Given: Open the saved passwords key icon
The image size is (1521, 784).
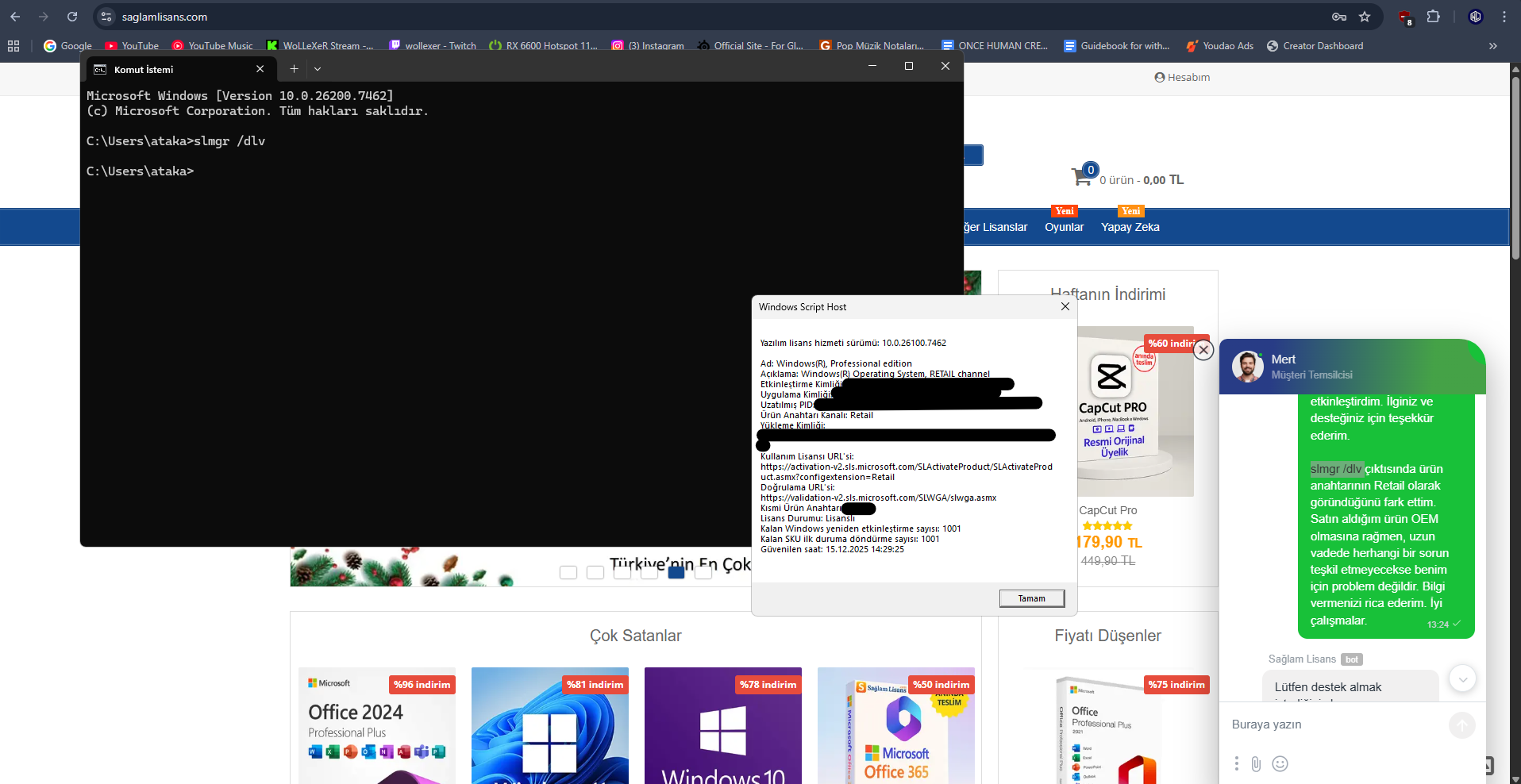Looking at the screenshot, I should [x=1339, y=17].
